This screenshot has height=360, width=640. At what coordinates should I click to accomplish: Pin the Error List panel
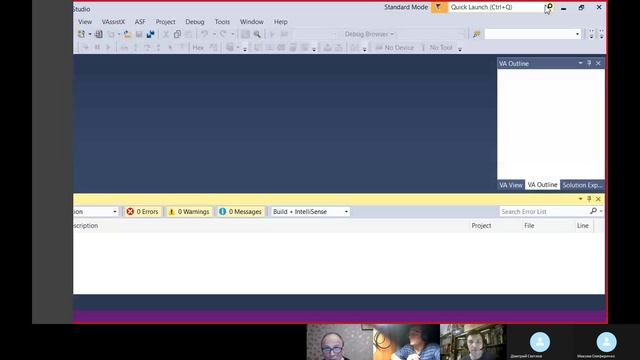[x=589, y=199]
